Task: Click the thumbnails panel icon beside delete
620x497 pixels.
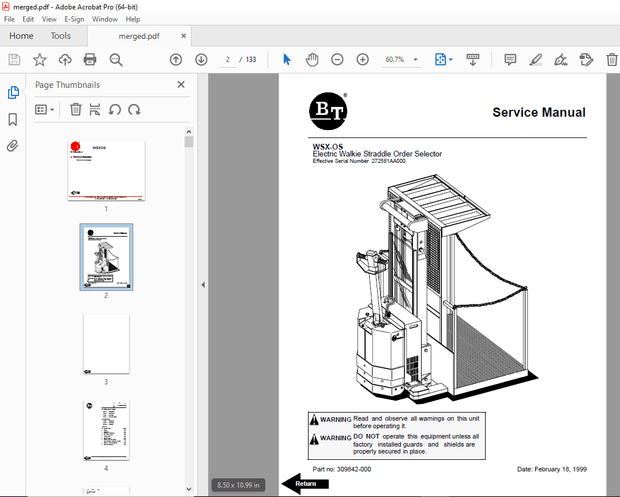Action: pos(95,110)
